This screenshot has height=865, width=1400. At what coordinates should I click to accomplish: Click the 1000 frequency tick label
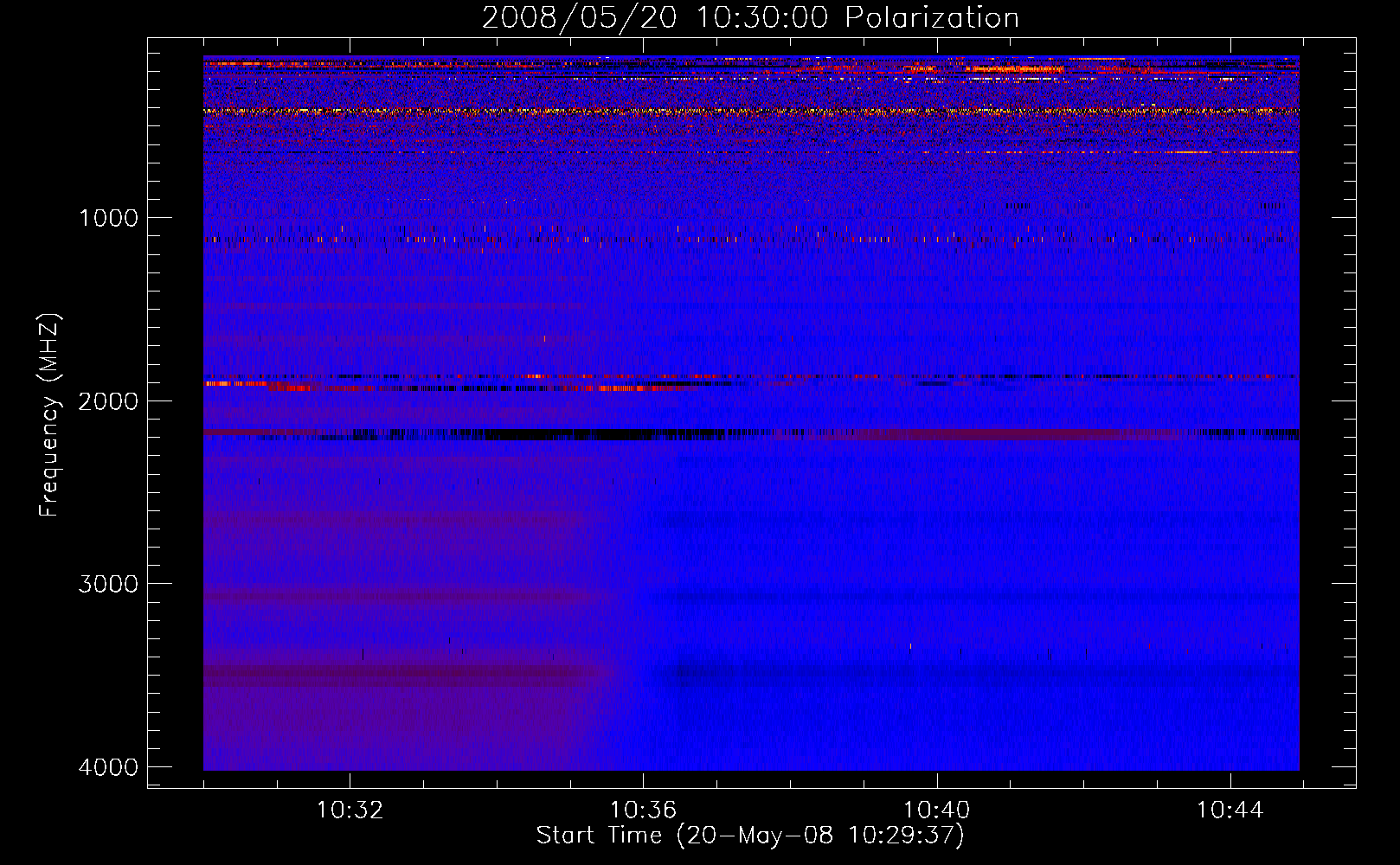109,218
